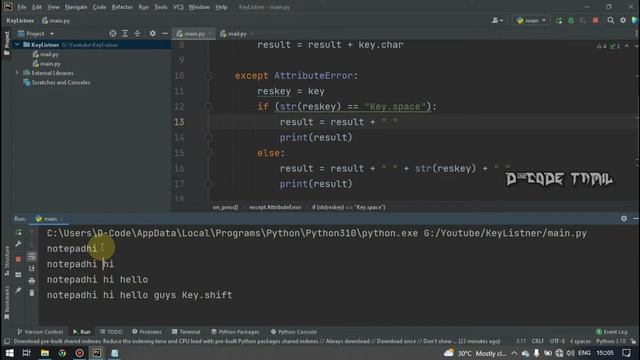Select mail.py in the Project tree
Image resolution: width=640 pixels, height=360 pixels.
coord(45,54)
